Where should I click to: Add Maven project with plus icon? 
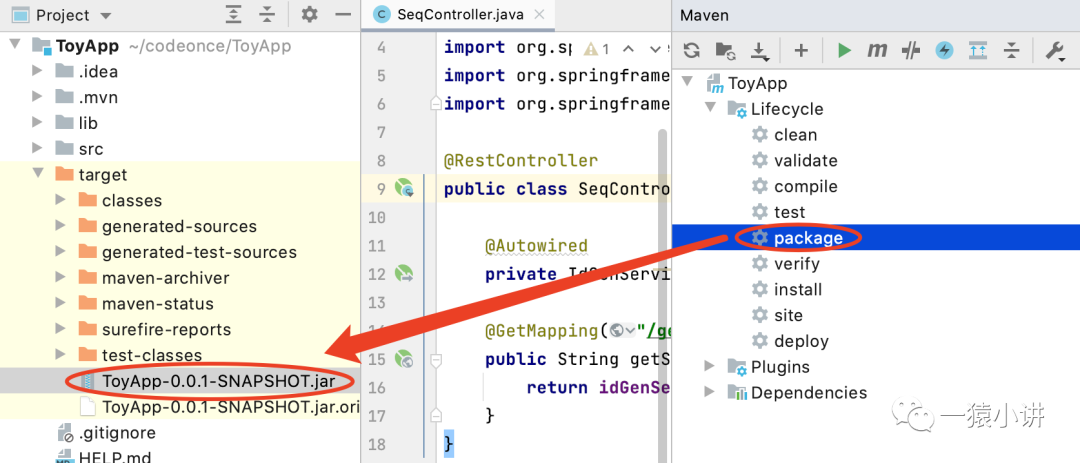[x=801, y=50]
